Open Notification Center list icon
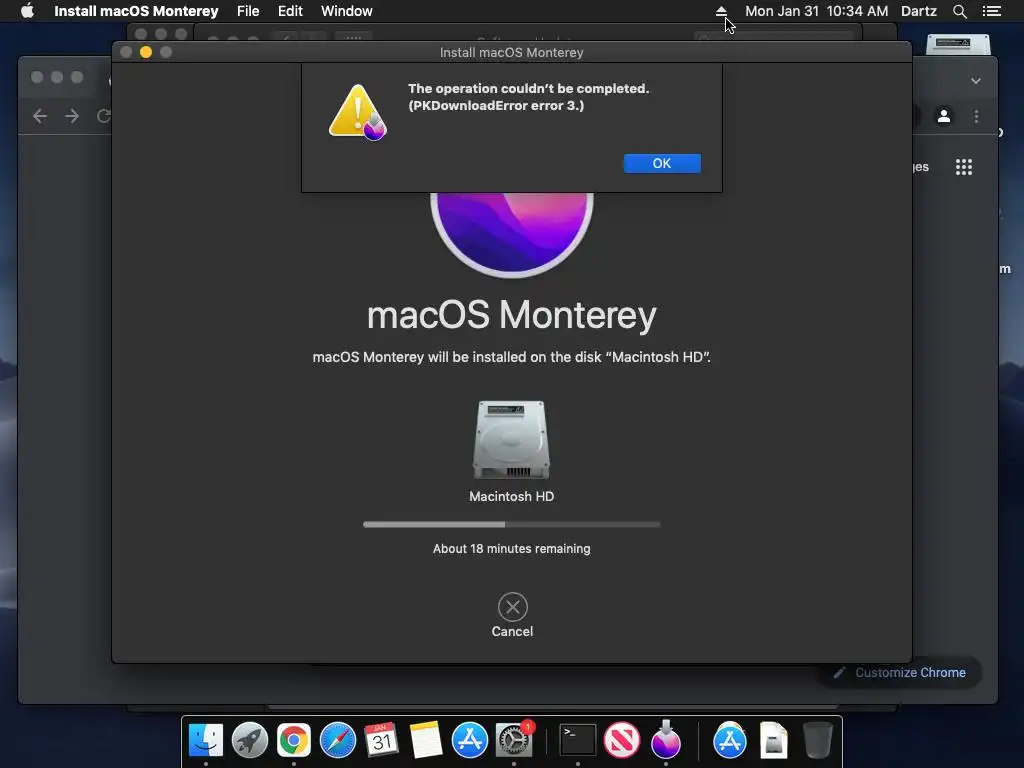The width and height of the screenshot is (1024, 768). coord(992,11)
